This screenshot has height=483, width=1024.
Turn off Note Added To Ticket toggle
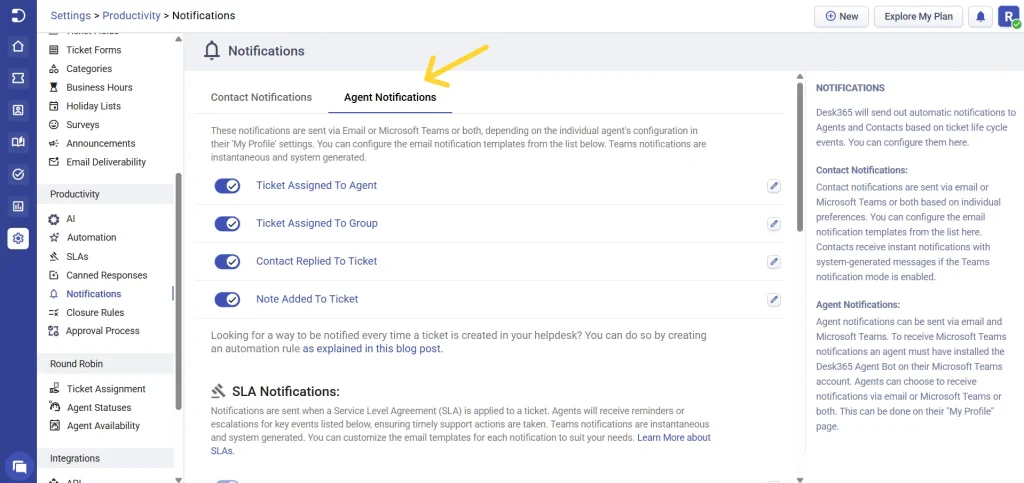(x=227, y=300)
